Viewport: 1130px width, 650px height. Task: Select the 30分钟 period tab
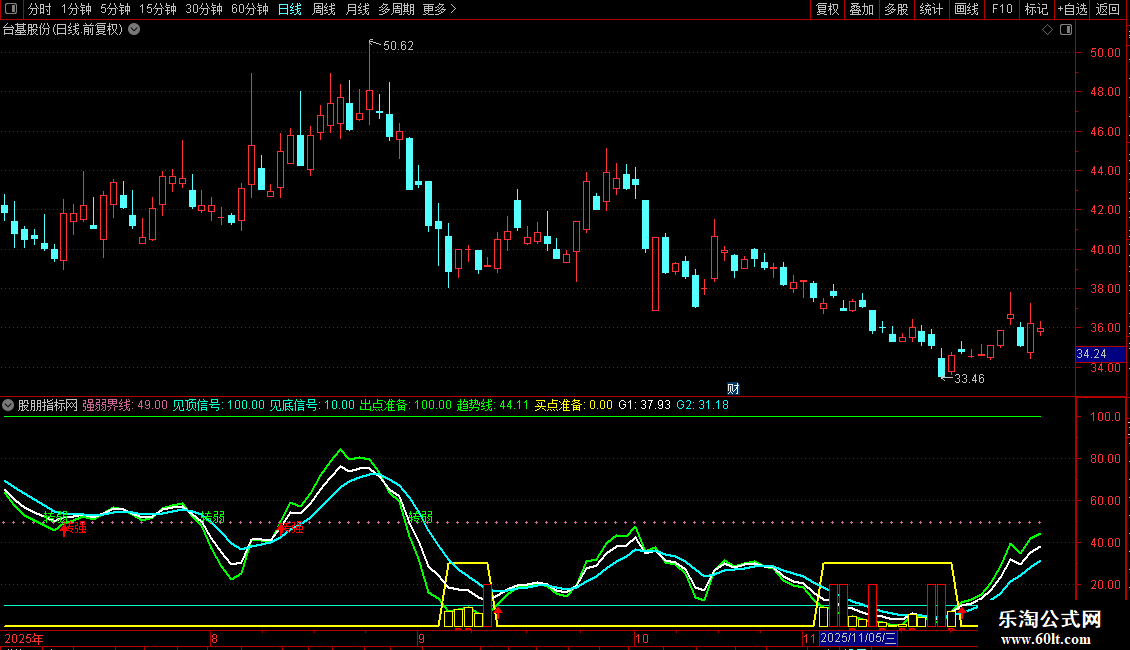(203, 9)
